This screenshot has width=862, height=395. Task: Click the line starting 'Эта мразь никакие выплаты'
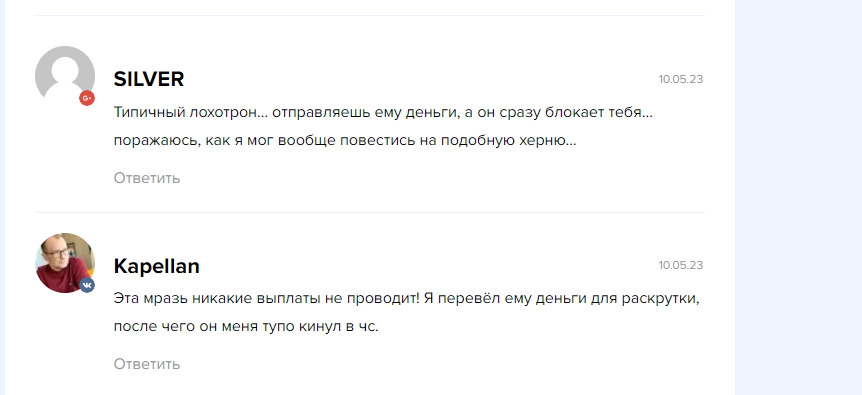click(406, 299)
